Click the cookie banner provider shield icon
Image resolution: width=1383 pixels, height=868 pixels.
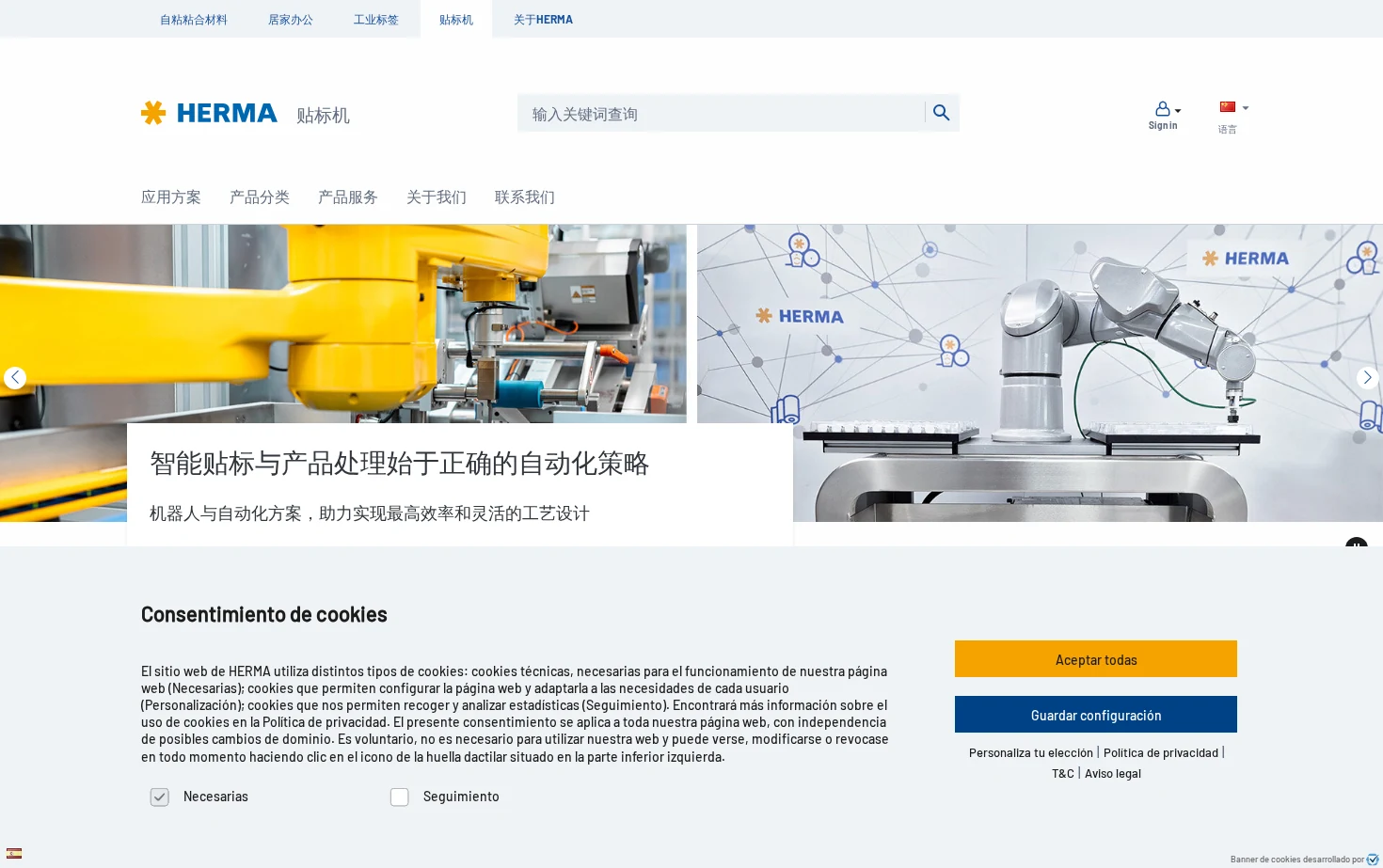point(1373,860)
